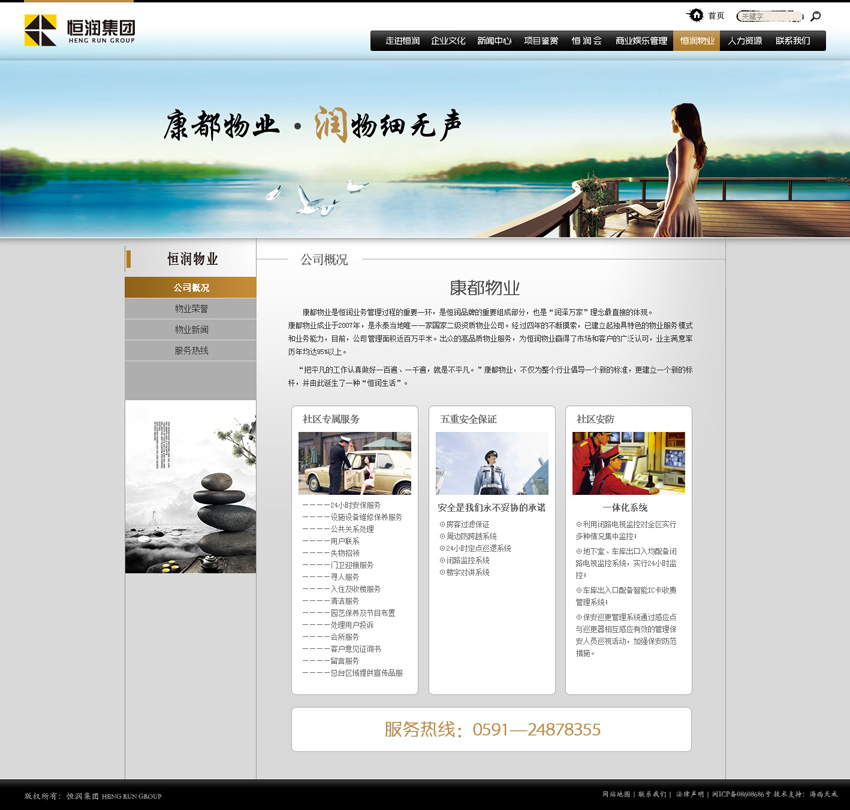
Task: Open 商业娱乐管理 navigation item
Action: [641, 41]
